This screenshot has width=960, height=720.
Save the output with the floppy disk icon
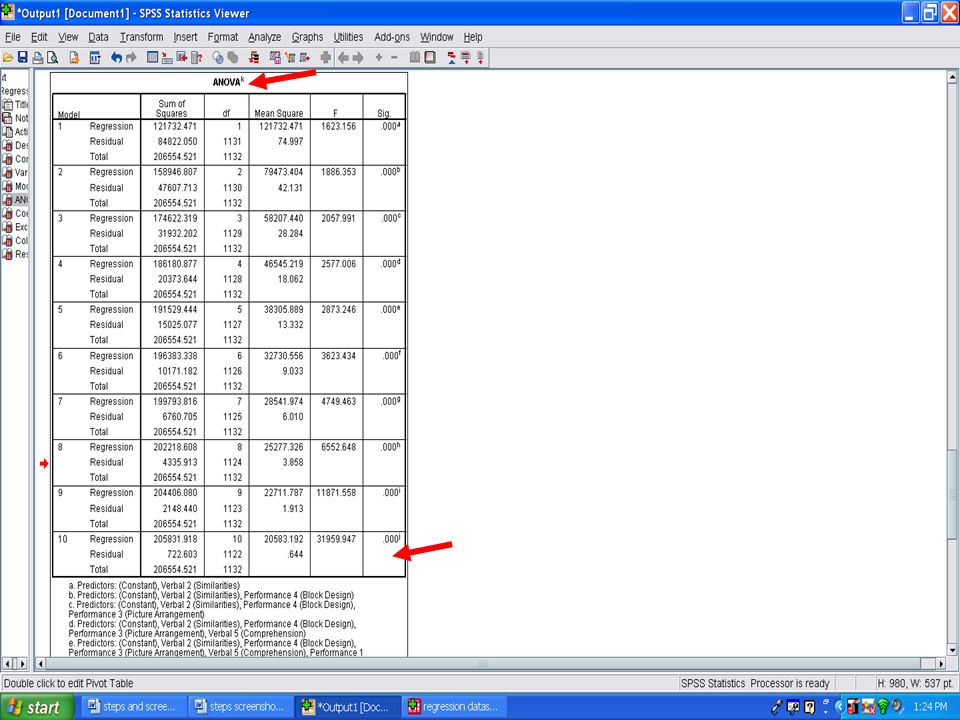pos(22,58)
